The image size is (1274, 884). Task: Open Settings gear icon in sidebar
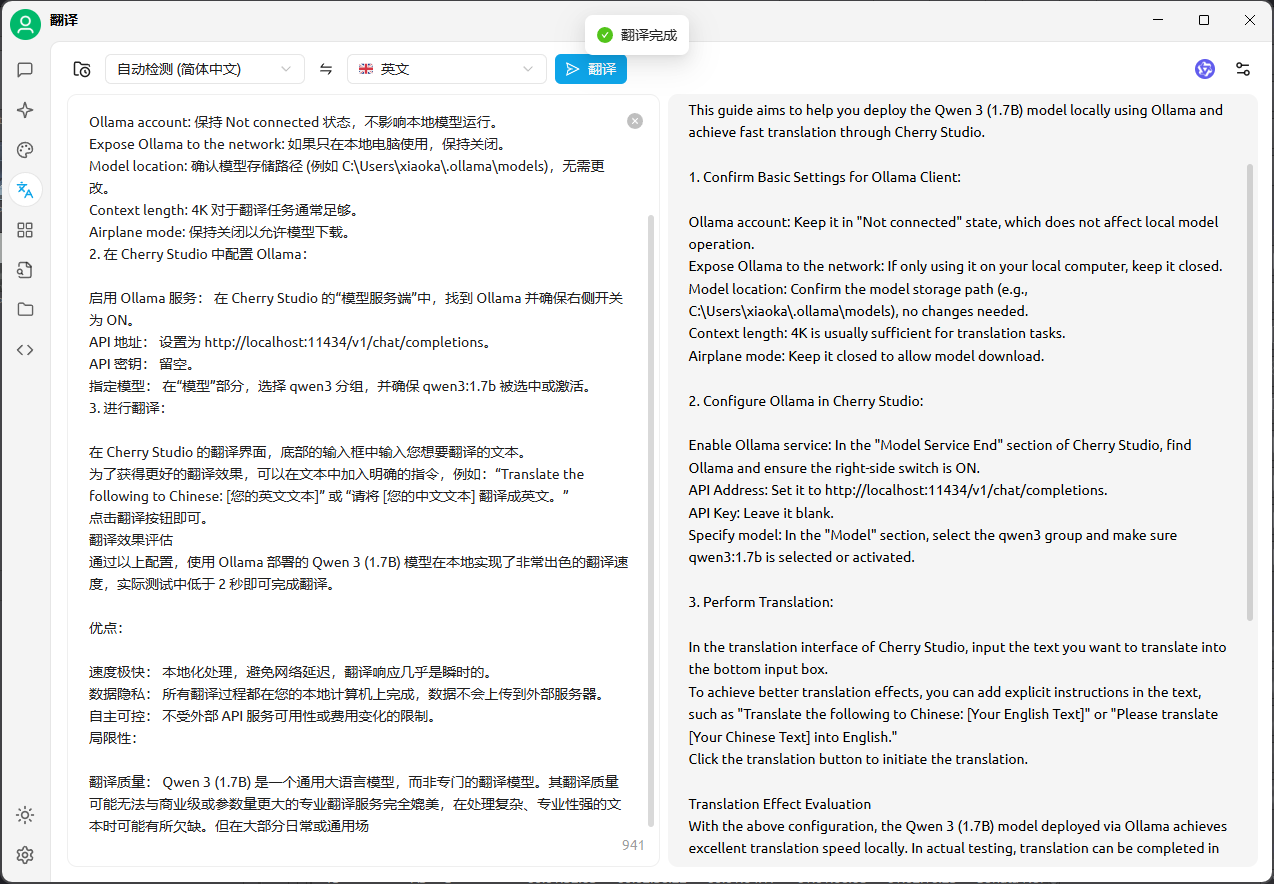click(25, 855)
